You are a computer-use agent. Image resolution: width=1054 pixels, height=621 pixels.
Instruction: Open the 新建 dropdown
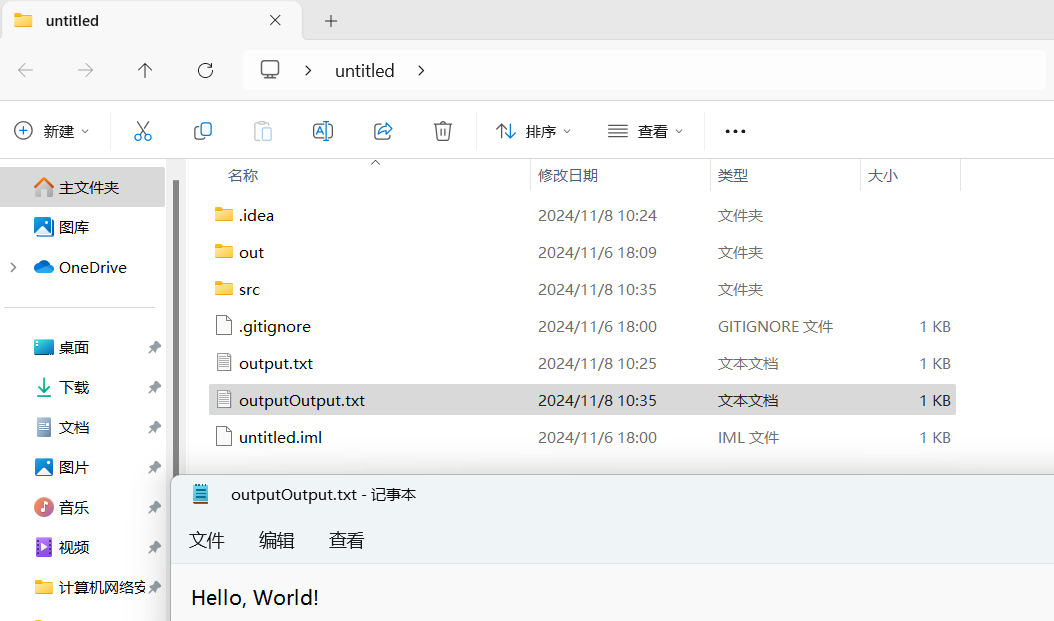52,131
